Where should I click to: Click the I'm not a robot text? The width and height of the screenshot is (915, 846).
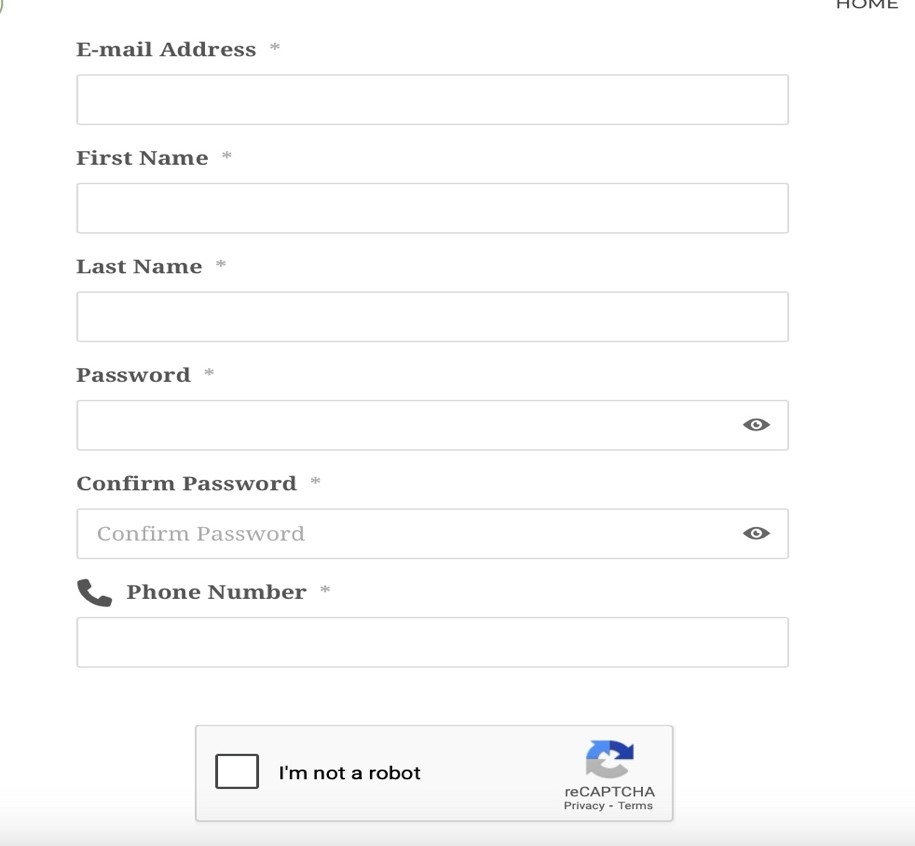point(350,772)
